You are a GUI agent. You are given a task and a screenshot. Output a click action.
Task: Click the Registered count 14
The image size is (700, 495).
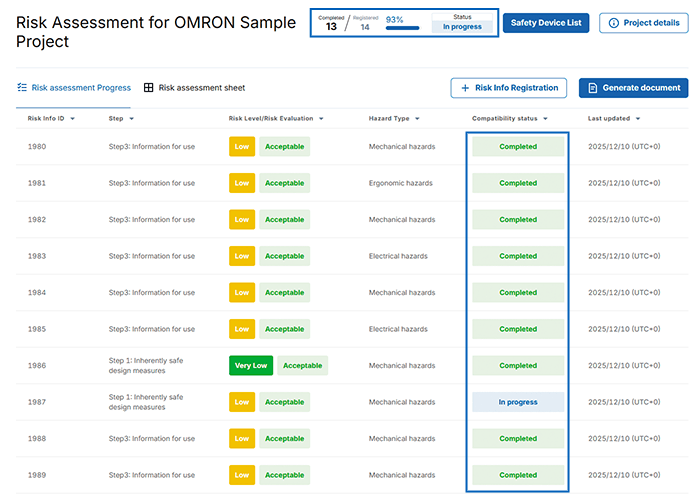click(x=365, y=27)
